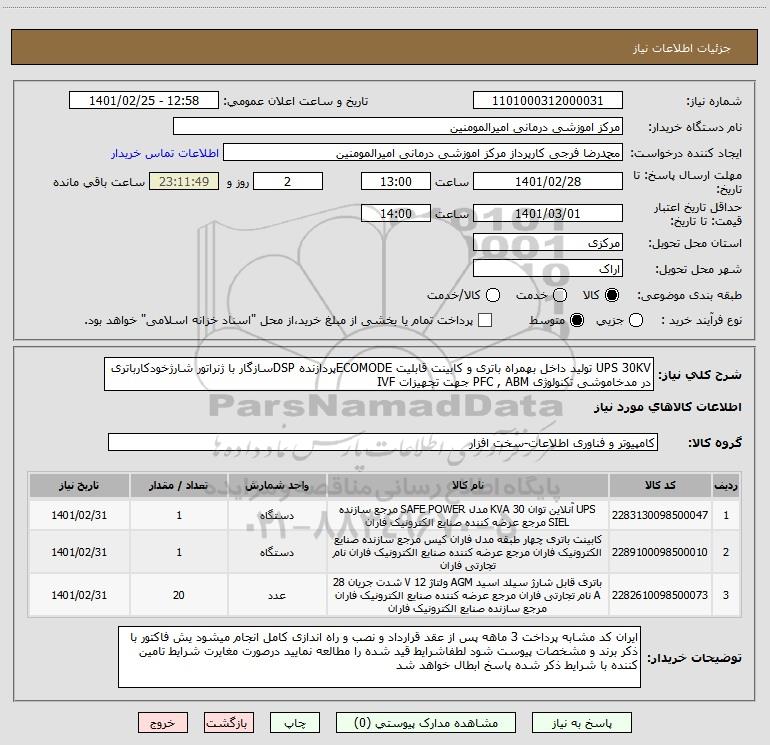Click the شماره نیاز field 1101000312000031
Image resolution: width=770 pixels, height=745 pixels.
click(548, 101)
